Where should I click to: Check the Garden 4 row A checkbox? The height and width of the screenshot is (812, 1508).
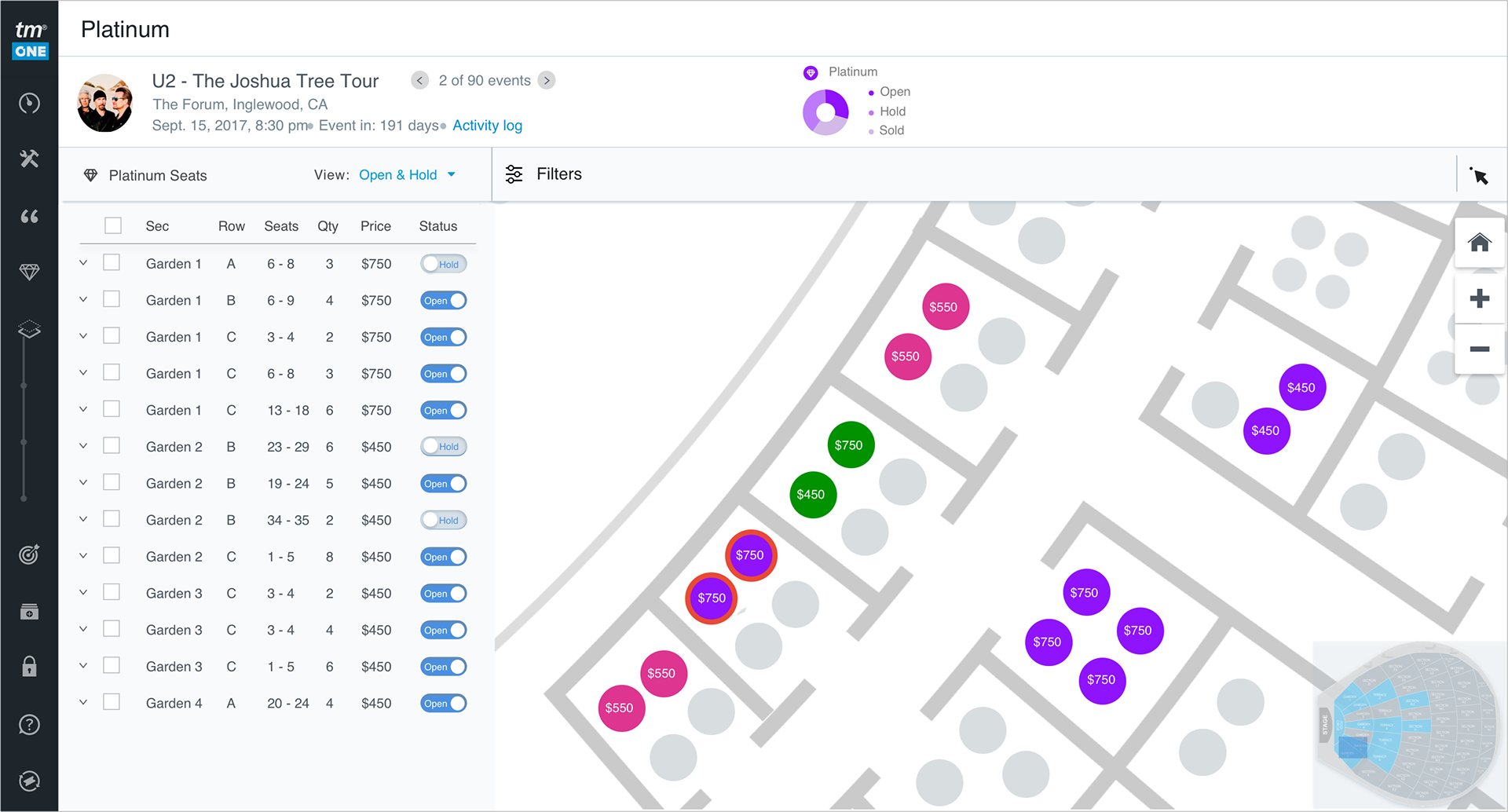coord(112,702)
